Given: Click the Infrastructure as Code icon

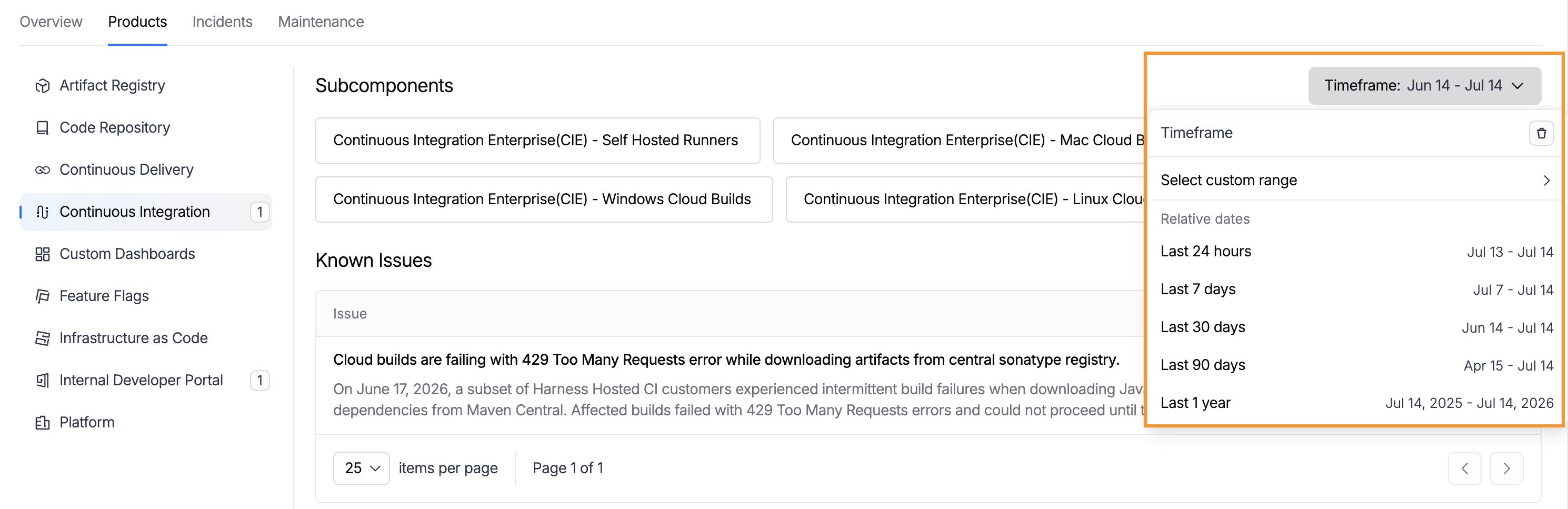Looking at the screenshot, I should (42, 338).
